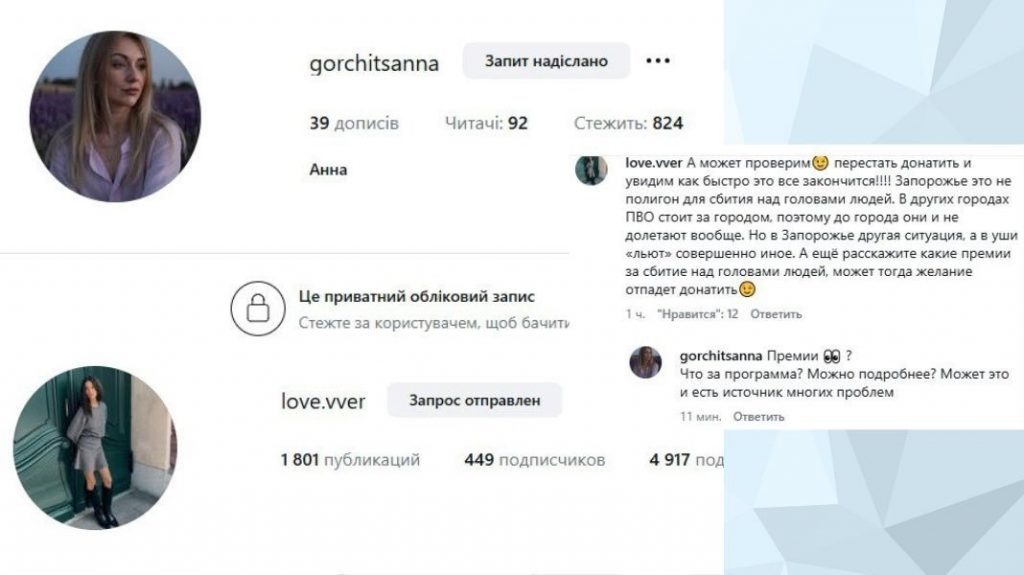Click the gorchitsanna username in the reply
The height and width of the screenshot is (575, 1024).
(x=721, y=356)
